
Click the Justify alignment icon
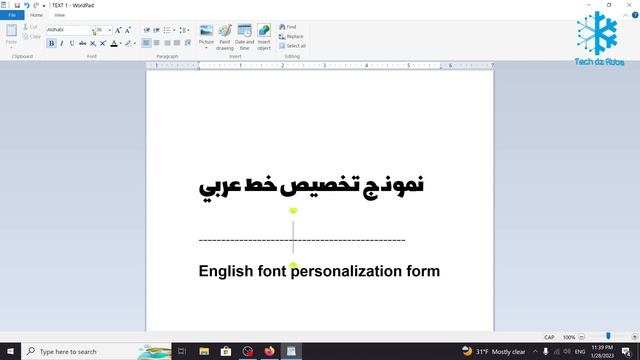177,43
